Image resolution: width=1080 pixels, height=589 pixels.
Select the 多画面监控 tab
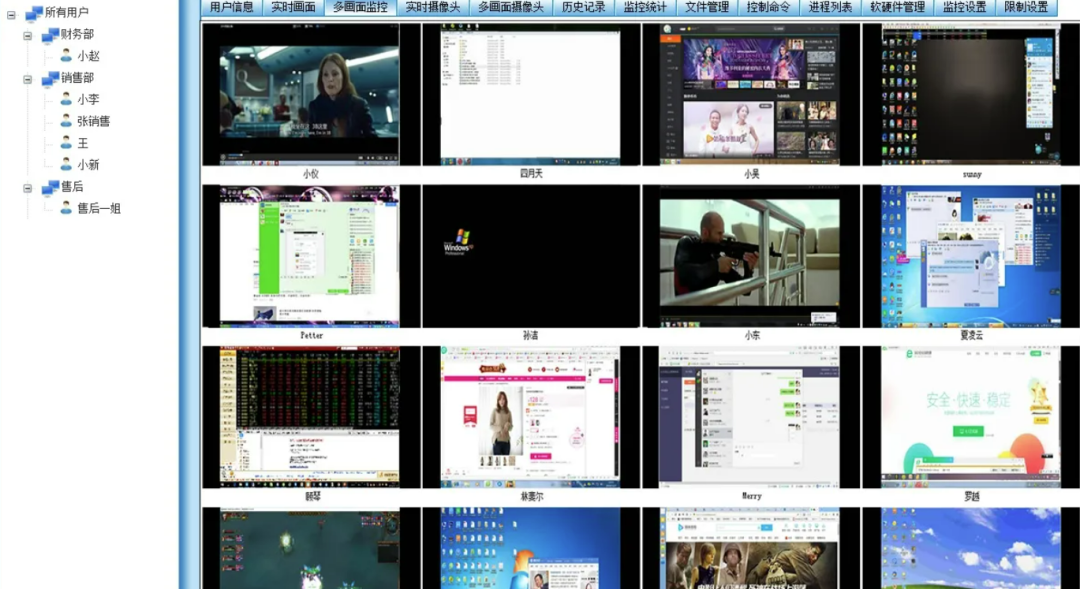(x=360, y=8)
